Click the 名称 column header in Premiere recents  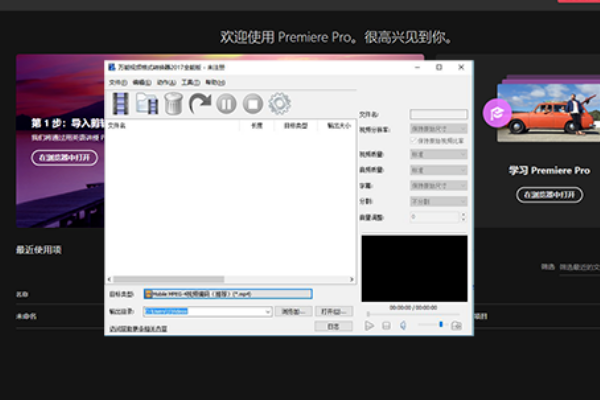coord(22,294)
